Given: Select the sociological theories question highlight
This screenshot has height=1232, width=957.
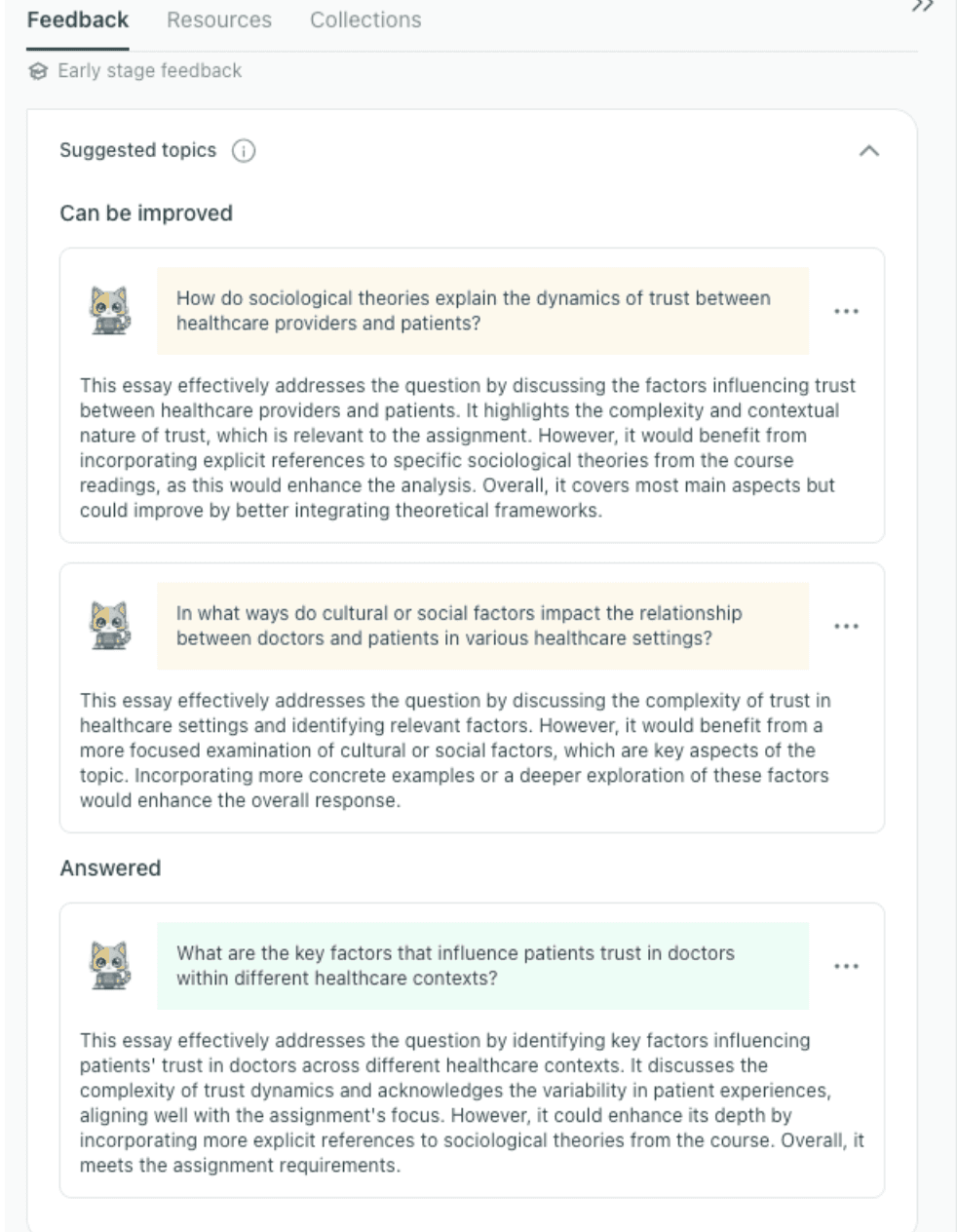Looking at the screenshot, I should 483,311.
